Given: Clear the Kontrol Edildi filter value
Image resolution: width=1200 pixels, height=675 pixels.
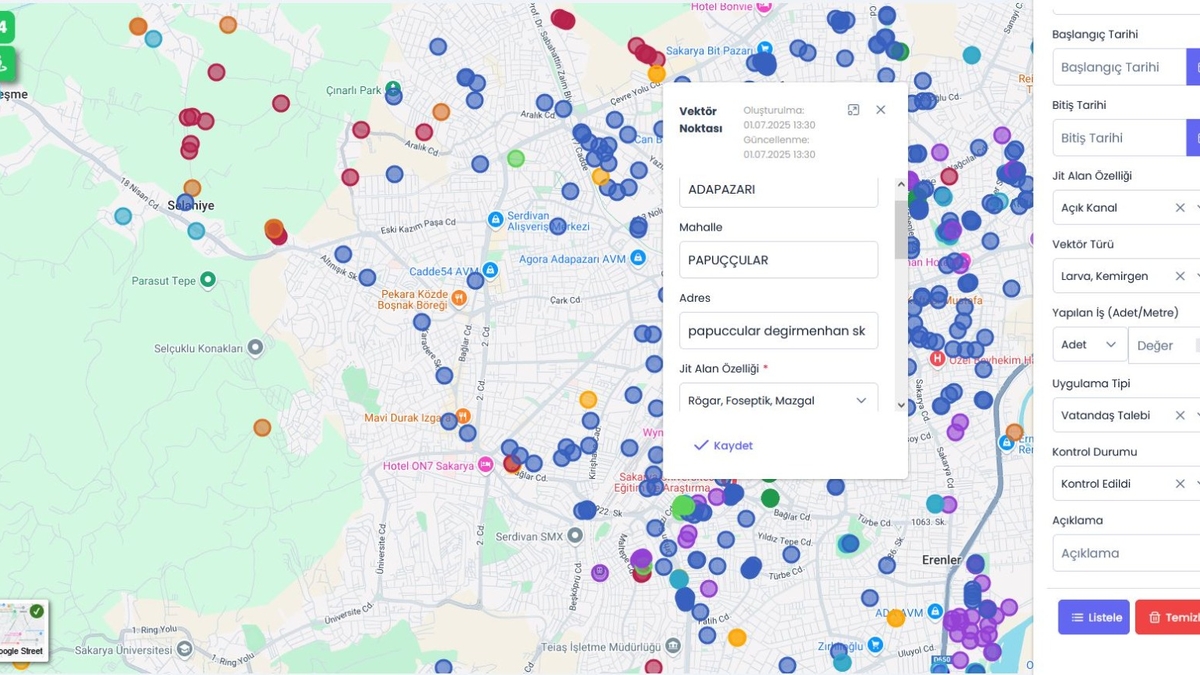Looking at the screenshot, I should [1180, 484].
